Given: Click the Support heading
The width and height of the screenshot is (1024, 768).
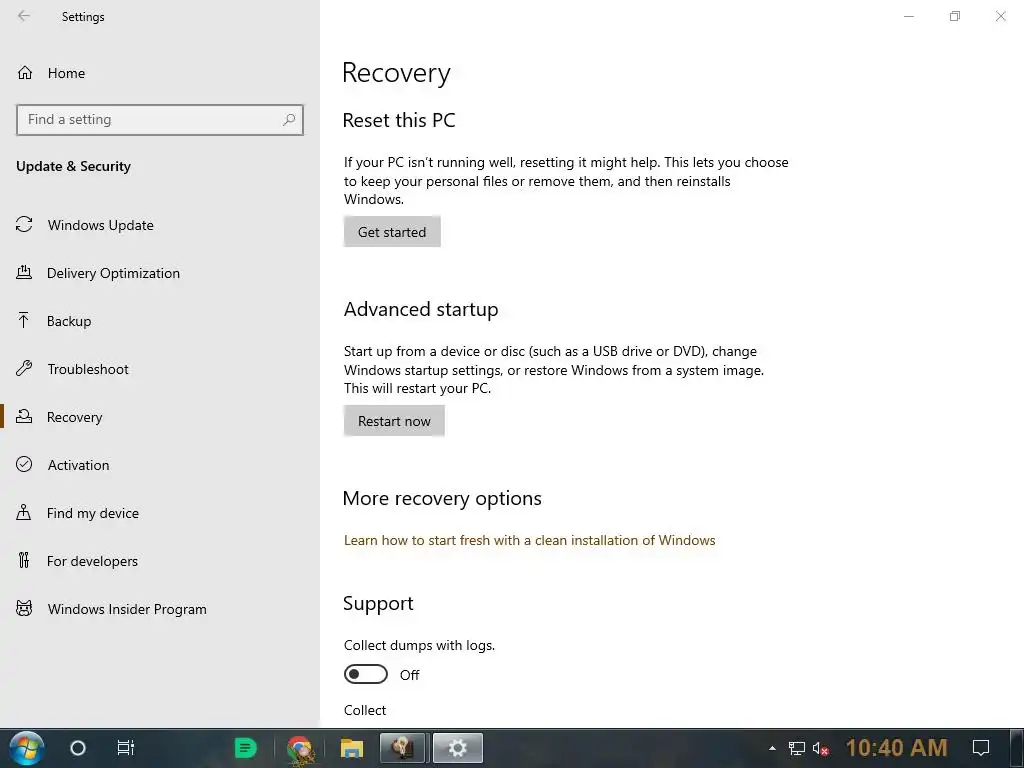Looking at the screenshot, I should [x=378, y=603].
